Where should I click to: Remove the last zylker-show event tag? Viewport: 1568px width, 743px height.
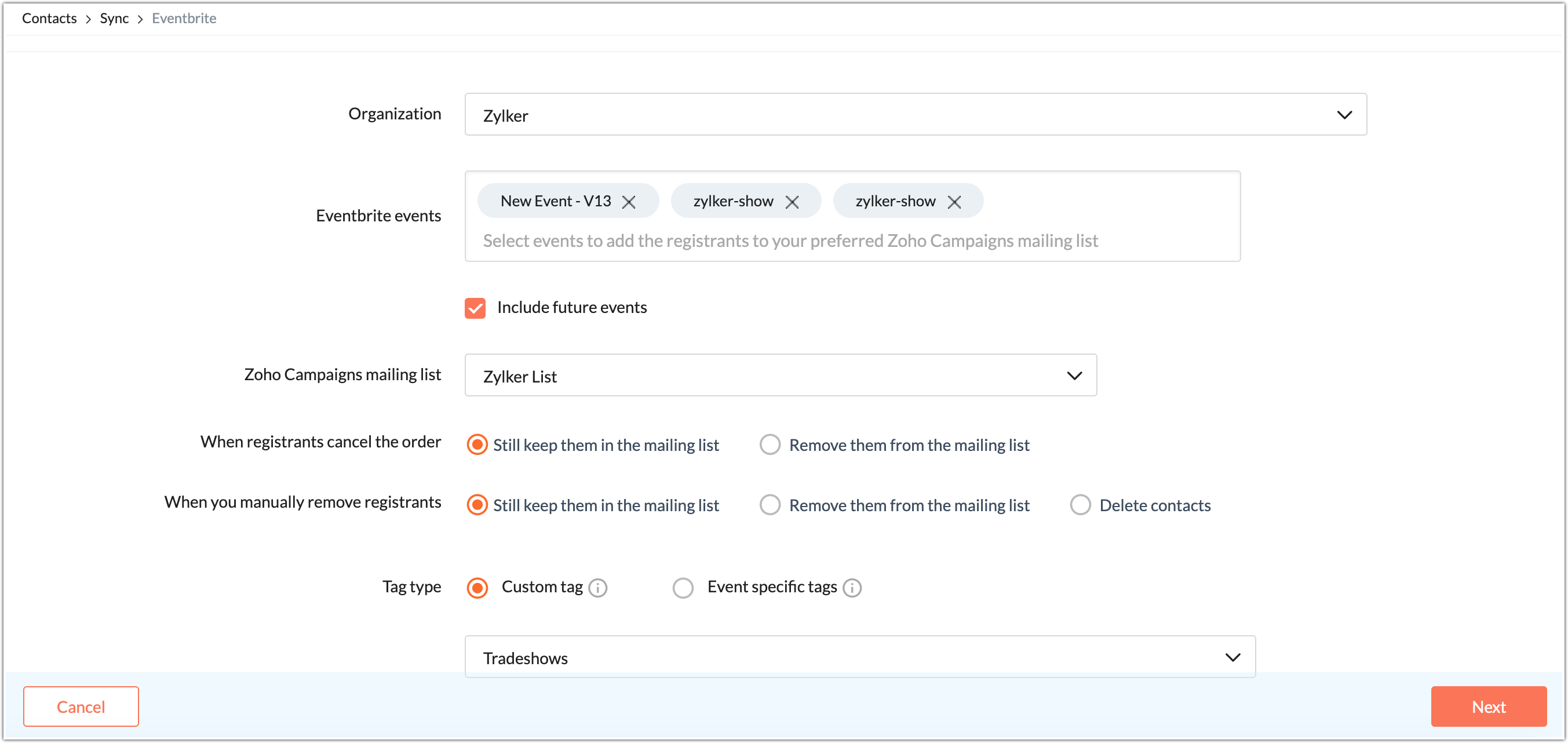pos(954,202)
